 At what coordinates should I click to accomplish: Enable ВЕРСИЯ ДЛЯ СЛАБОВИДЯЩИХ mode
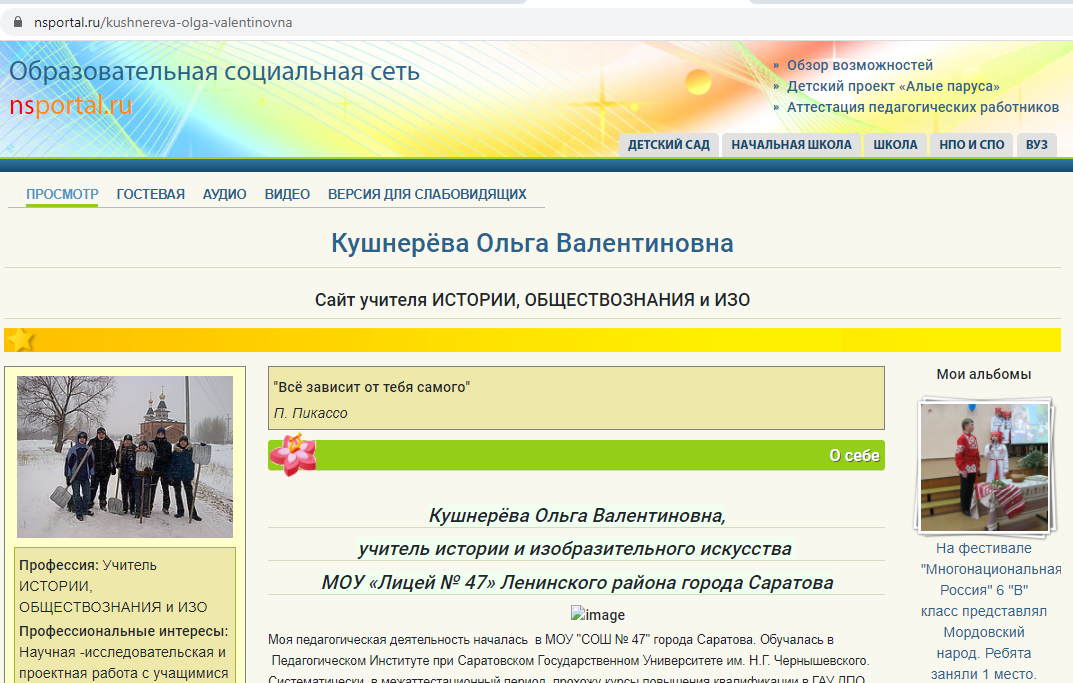pos(427,194)
